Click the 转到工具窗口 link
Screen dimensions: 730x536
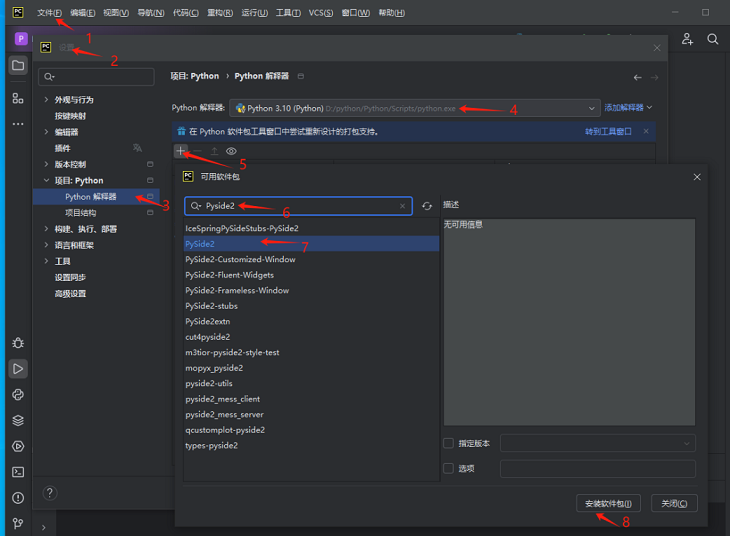(x=608, y=131)
